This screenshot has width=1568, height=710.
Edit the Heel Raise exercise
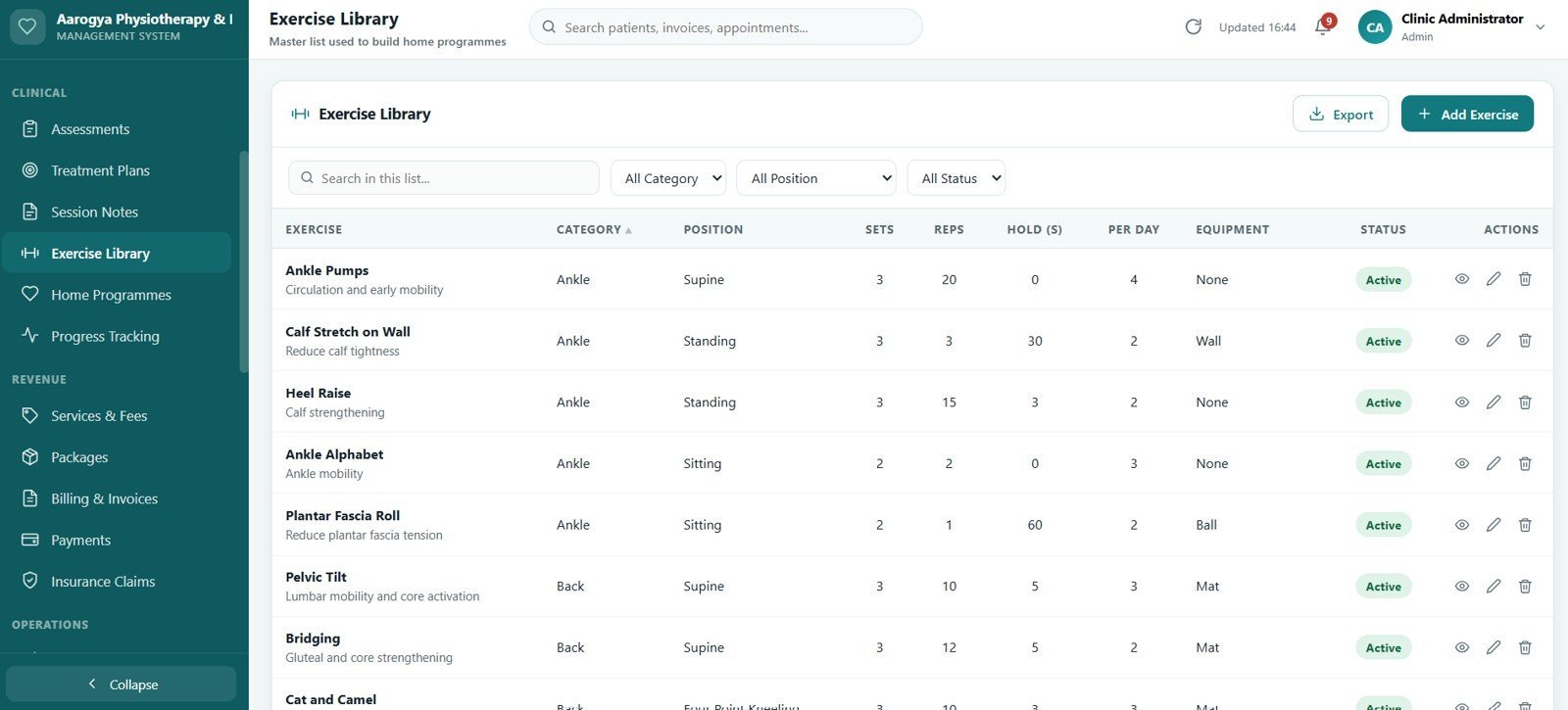[x=1494, y=402]
